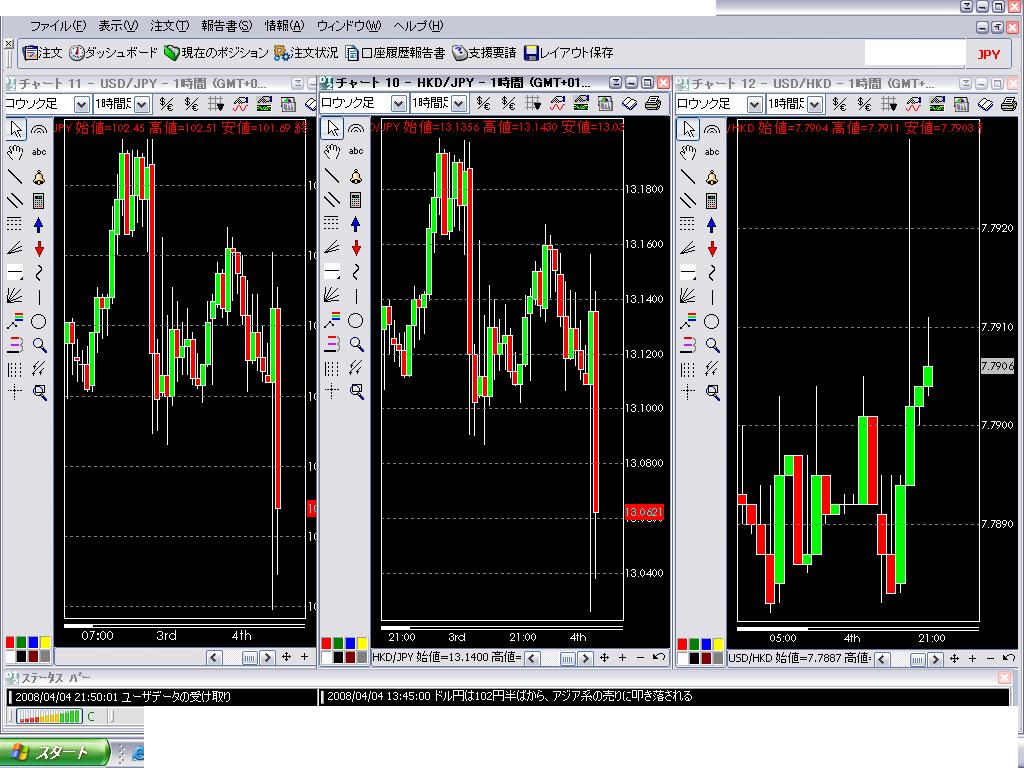Pick the wave curve tool in HKD/JPY chart
This screenshot has height=768, width=1024.
356,271
